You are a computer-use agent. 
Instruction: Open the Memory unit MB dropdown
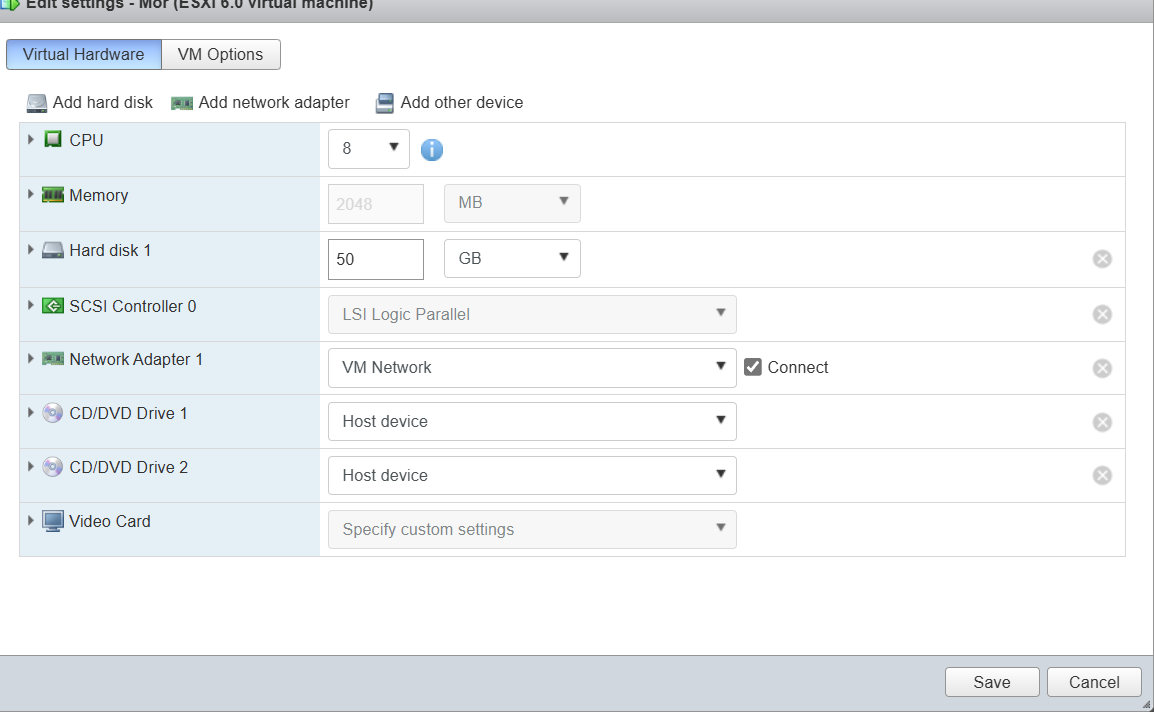(x=512, y=203)
